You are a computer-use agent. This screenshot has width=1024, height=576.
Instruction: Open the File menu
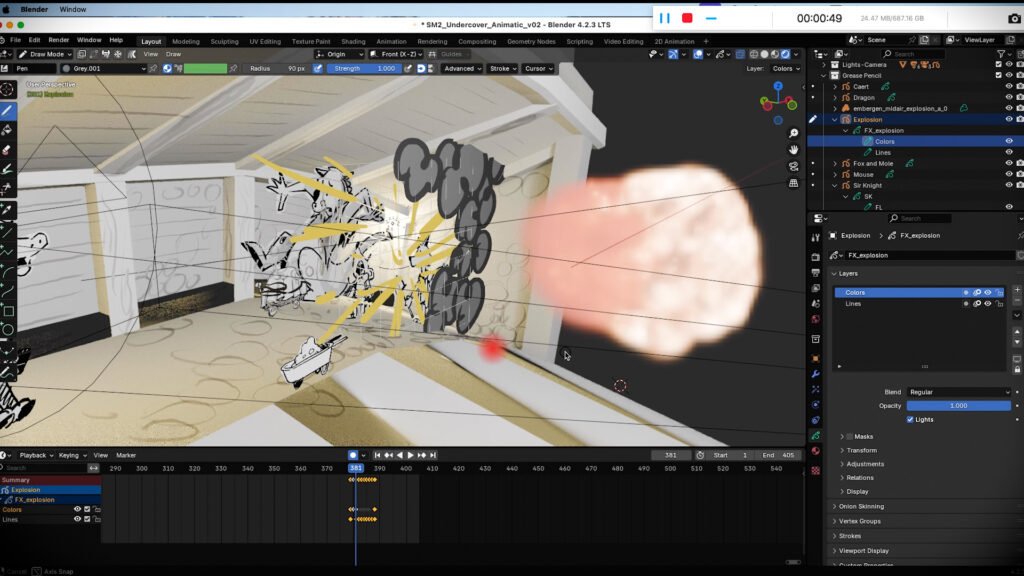tap(16, 40)
